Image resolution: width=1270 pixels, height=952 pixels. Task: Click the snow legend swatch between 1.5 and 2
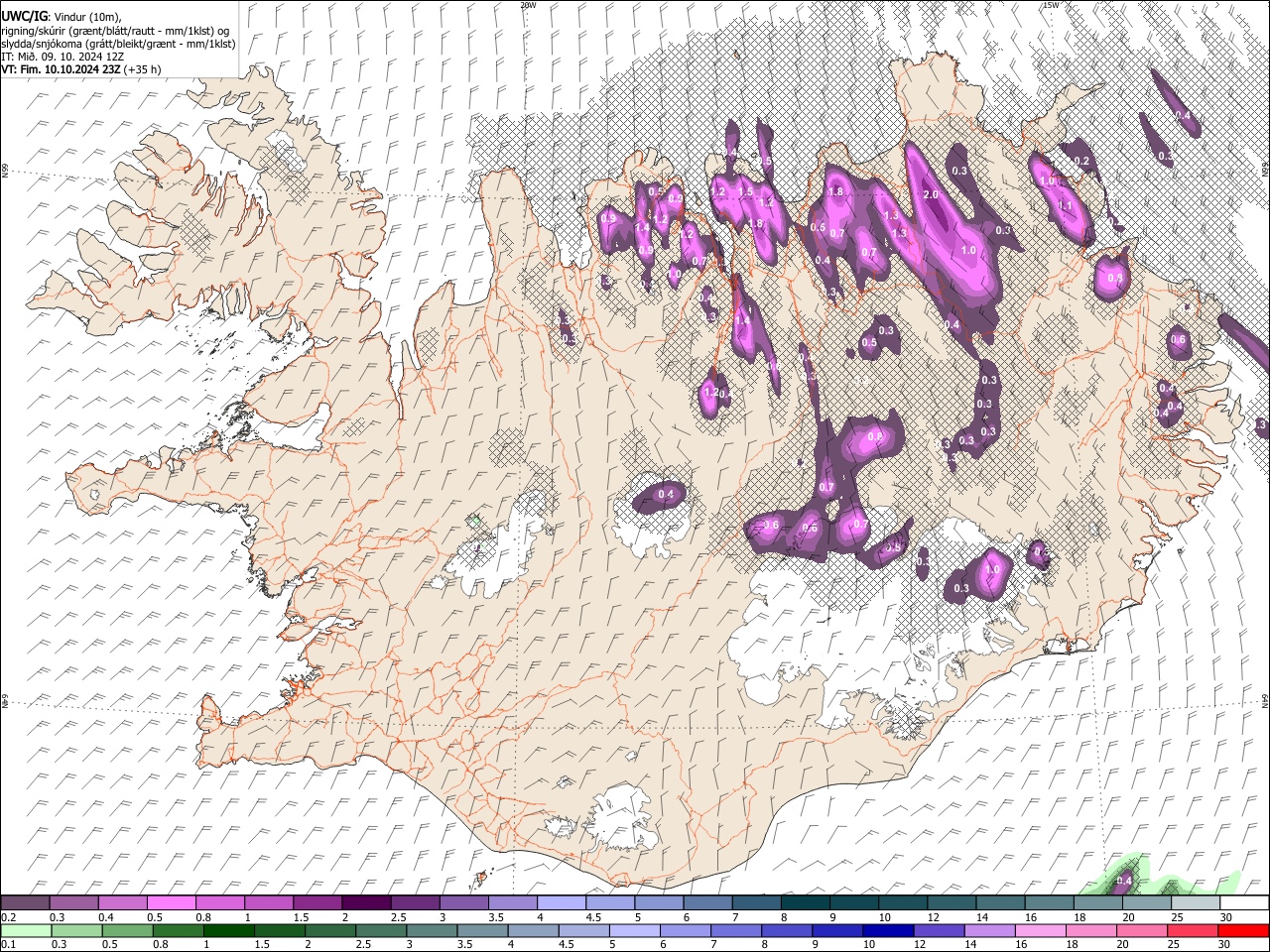coord(317,903)
